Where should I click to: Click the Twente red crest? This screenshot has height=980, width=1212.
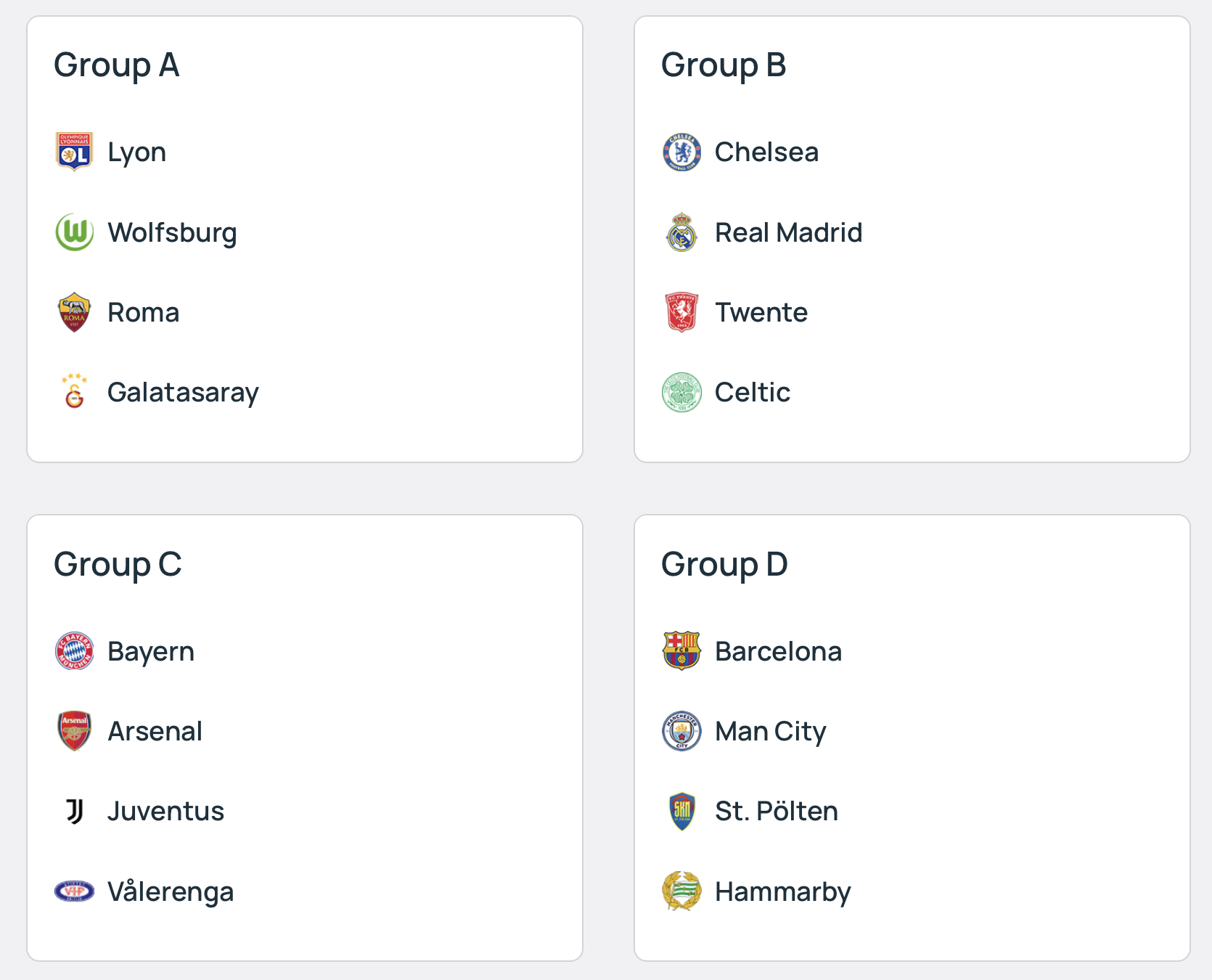(x=681, y=312)
